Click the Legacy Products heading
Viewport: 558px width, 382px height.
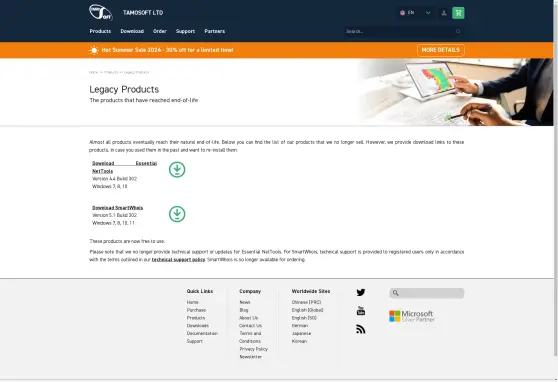tap(124, 89)
